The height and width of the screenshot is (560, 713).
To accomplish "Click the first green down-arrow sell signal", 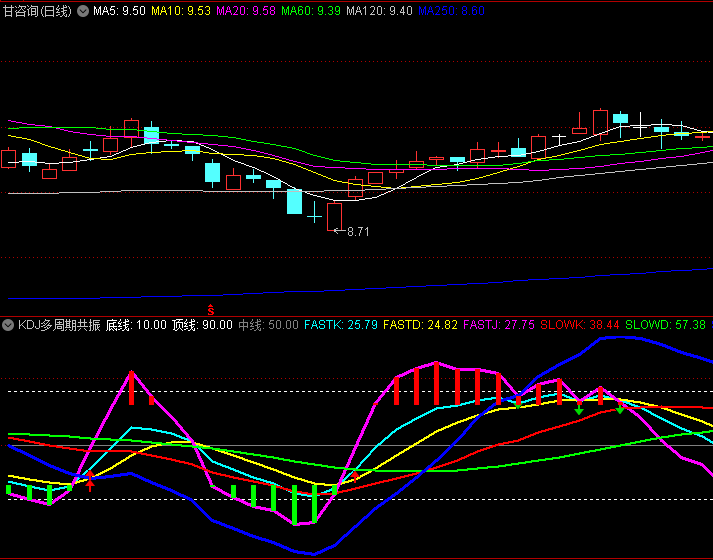I will (x=579, y=409).
